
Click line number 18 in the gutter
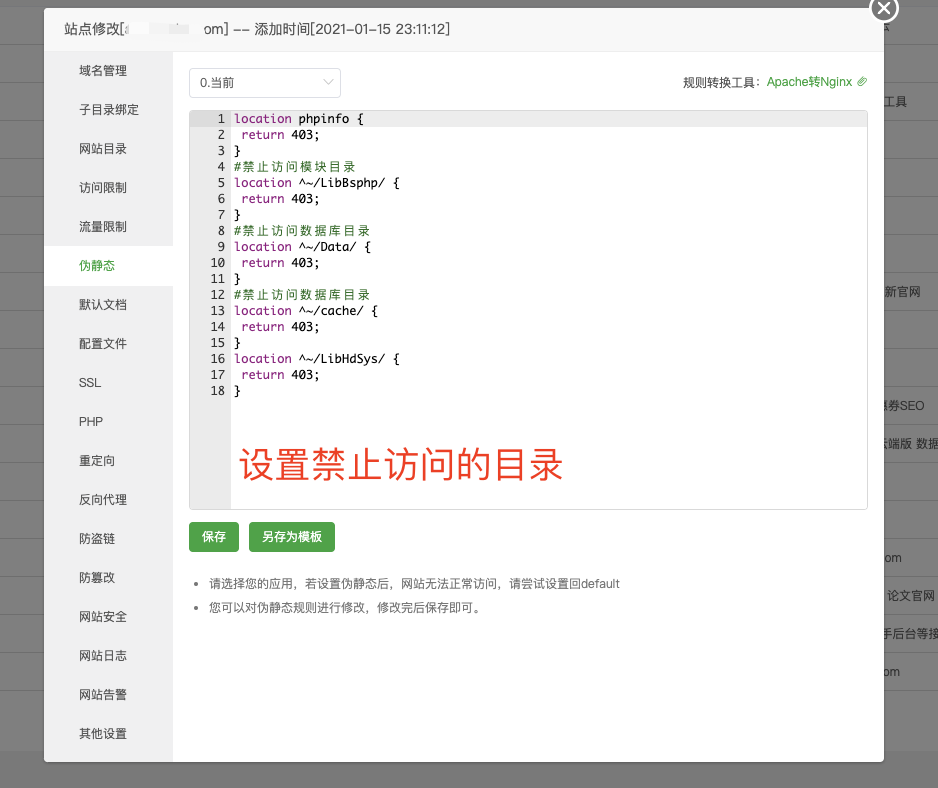click(218, 391)
